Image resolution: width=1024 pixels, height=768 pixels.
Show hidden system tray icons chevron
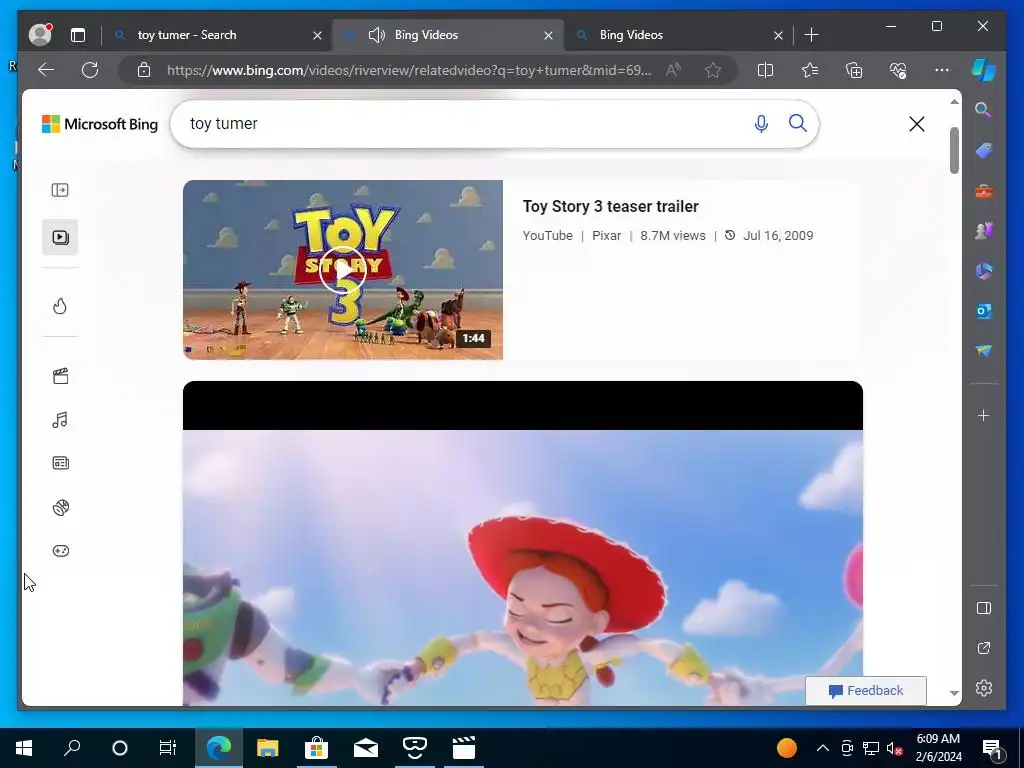point(822,748)
